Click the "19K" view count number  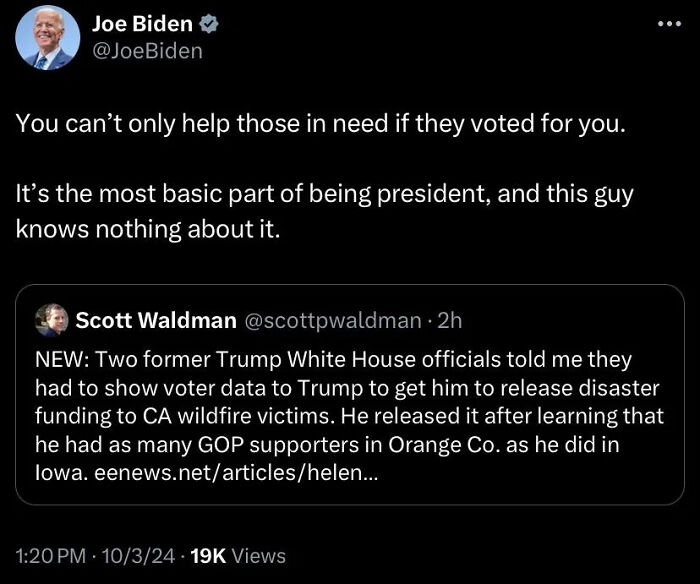coord(209,556)
